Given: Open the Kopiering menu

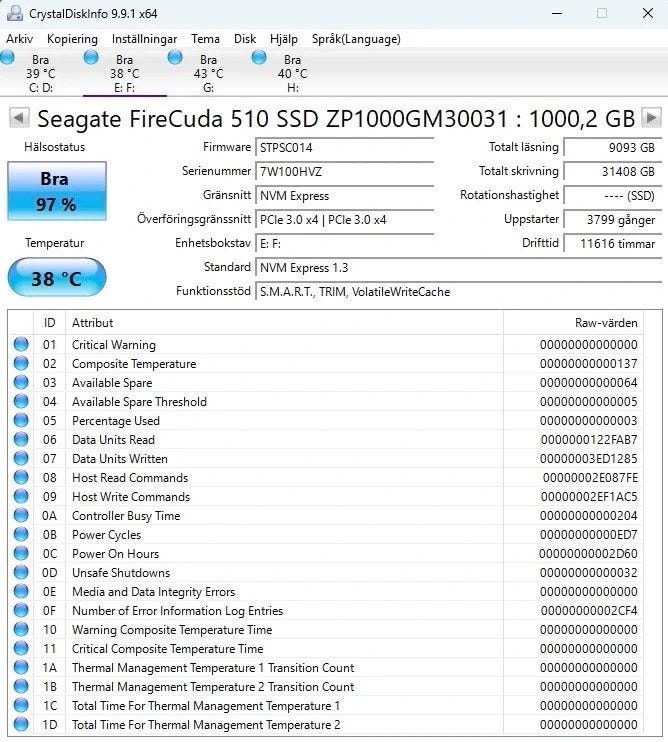Looking at the screenshot, I should [x=72, y=39].
